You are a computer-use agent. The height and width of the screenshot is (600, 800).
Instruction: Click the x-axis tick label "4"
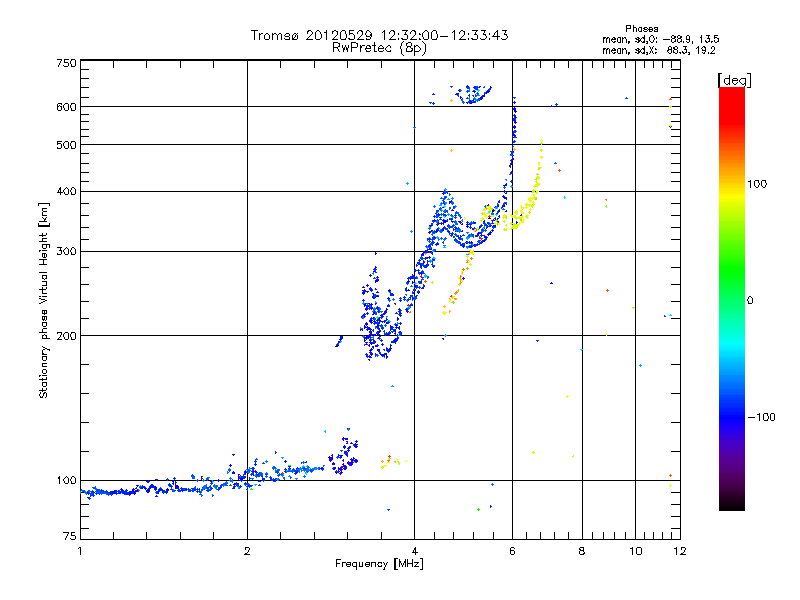[414, 551]
